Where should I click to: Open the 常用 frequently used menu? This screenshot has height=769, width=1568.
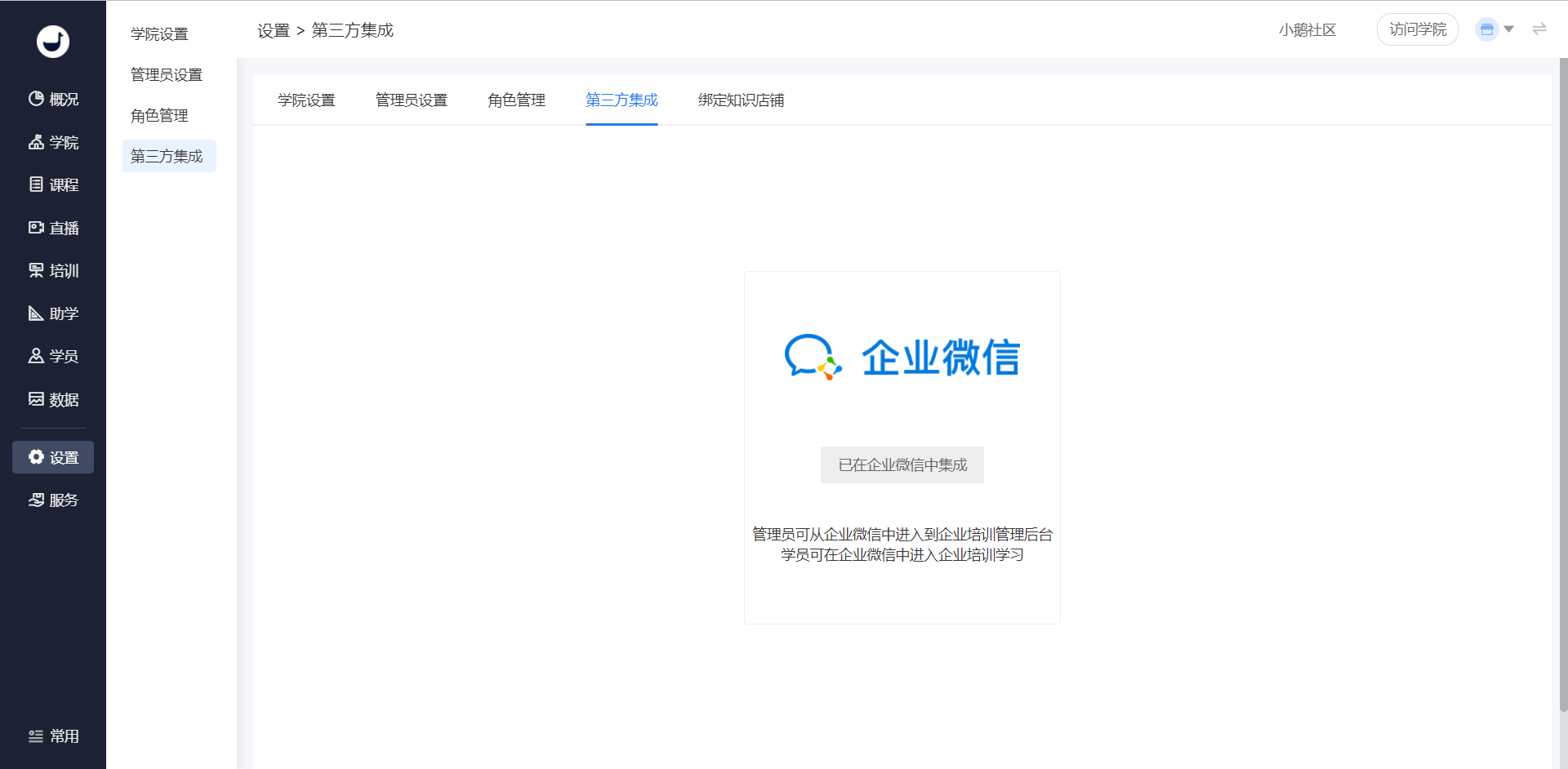pyautogui.click(x=53, y=736)
